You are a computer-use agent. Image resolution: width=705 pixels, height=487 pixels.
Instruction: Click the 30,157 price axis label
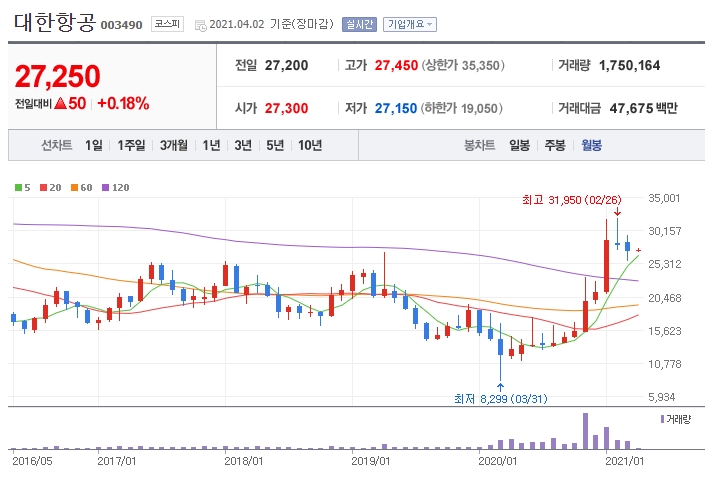(x=665, y=231)
